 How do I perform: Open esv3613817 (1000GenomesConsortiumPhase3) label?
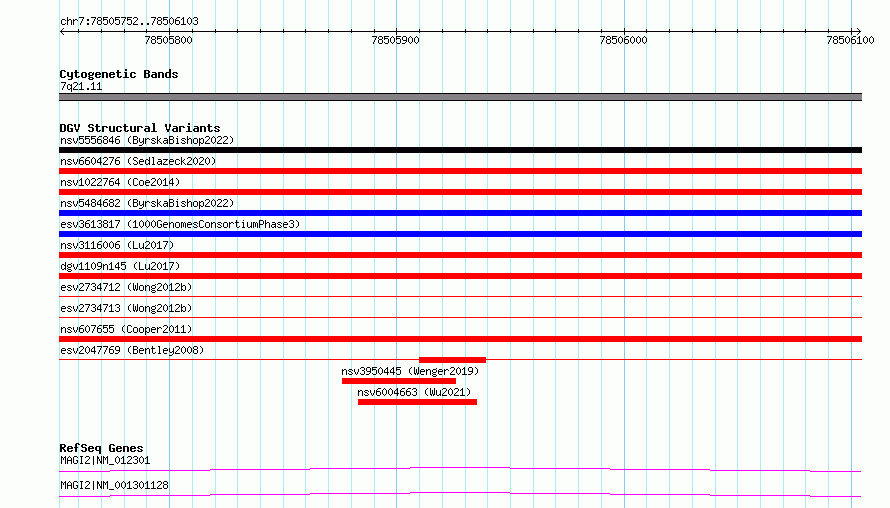pos(180,224)
